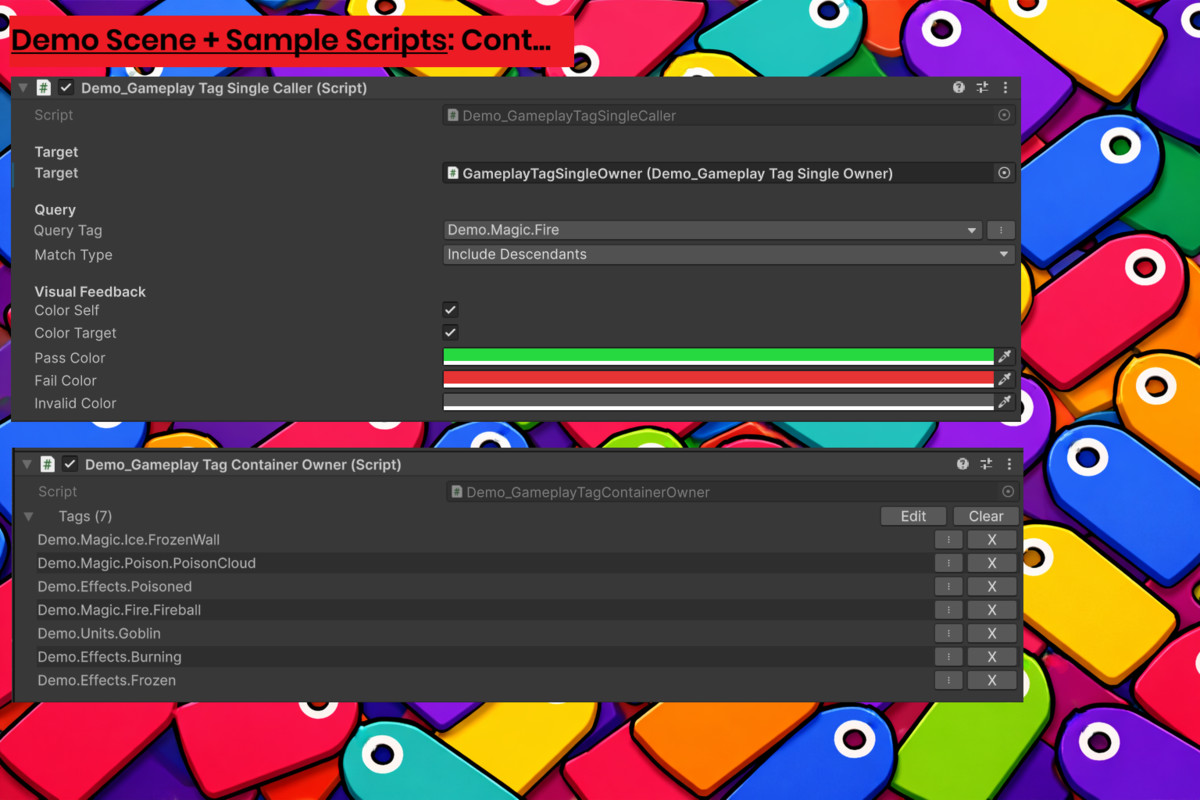Open the Match Type dropdown
1200x800 pixels.
728,254
